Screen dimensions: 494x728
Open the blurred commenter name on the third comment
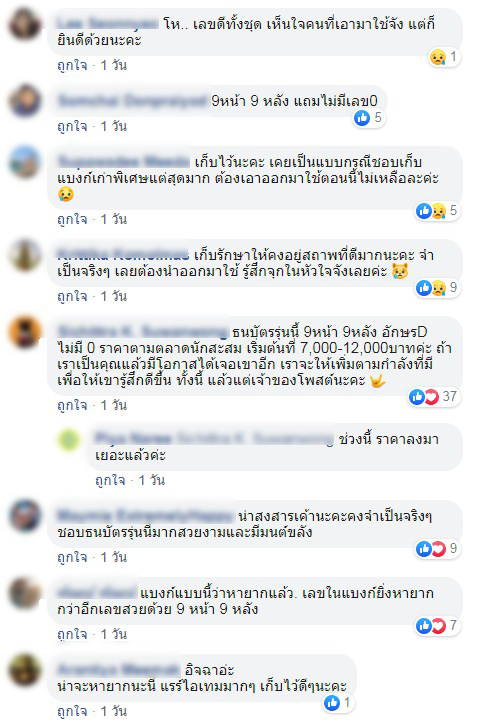tap(124, 162)
